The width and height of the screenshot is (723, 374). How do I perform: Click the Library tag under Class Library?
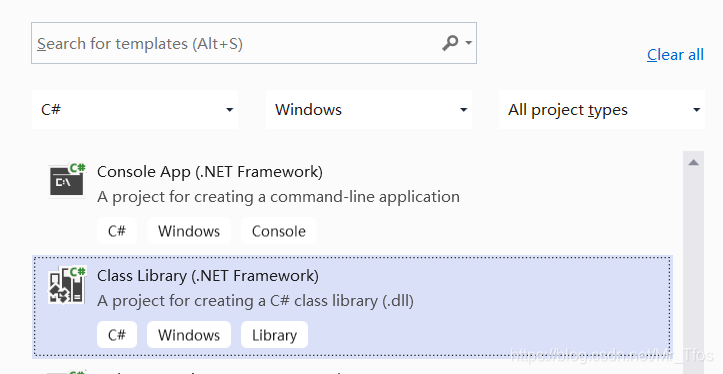coord(274,335)
